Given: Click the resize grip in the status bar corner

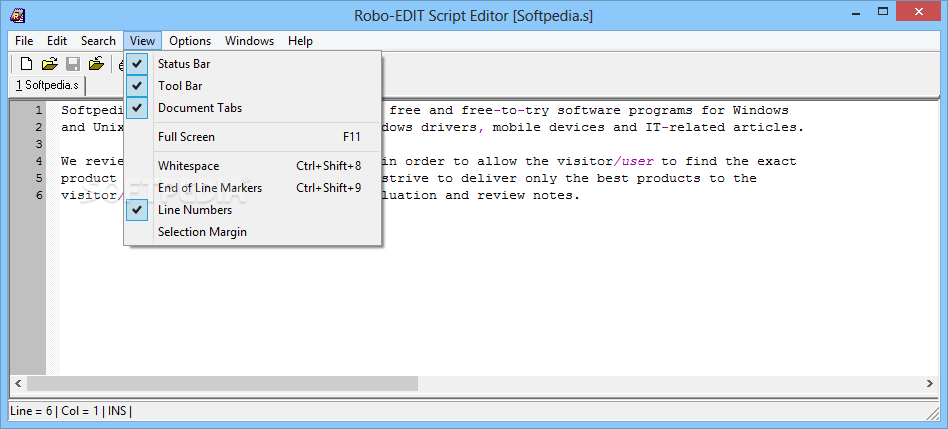Looking at the screenshot, I should point(932,413).
